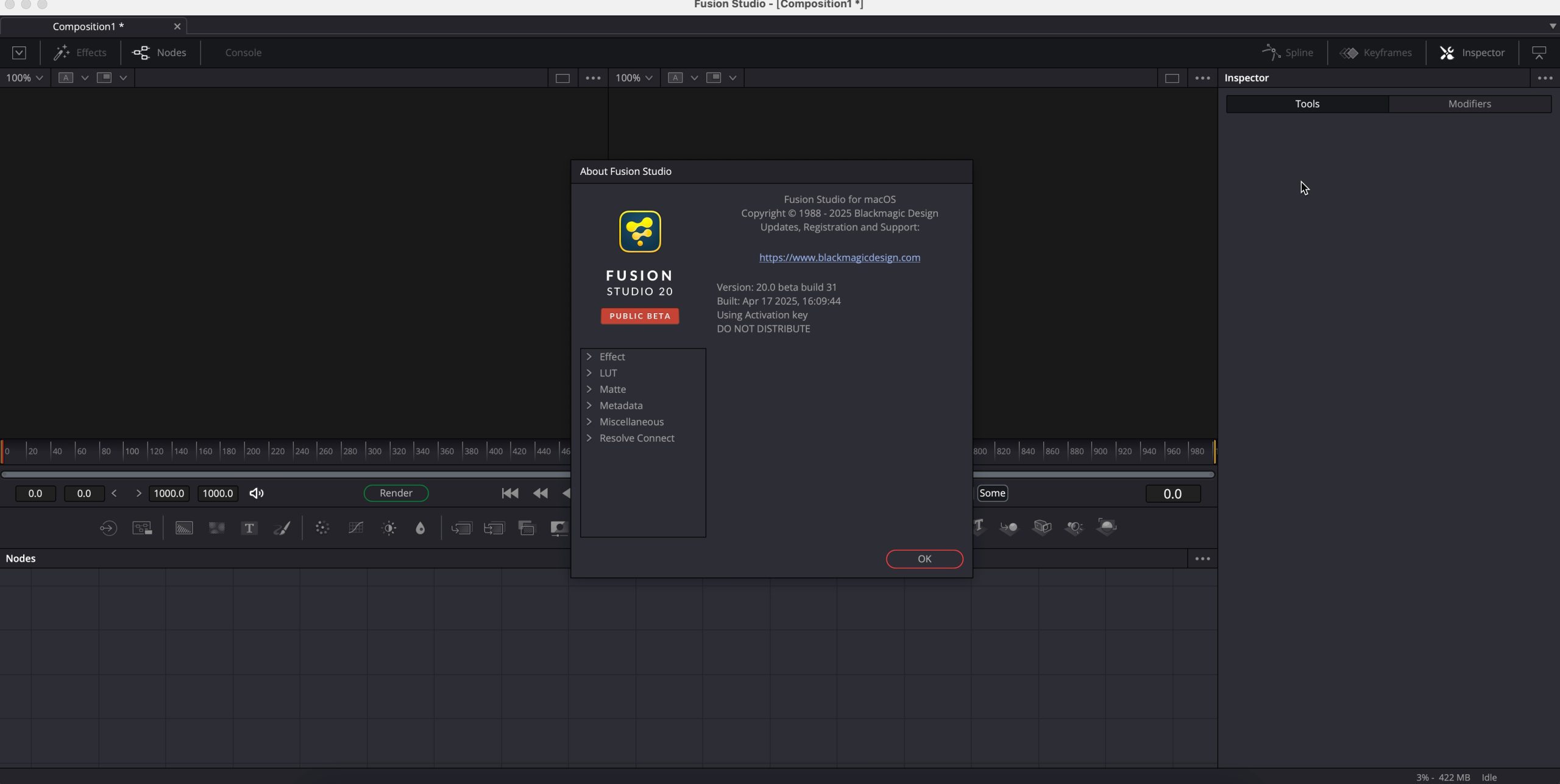Add a Saver node from the toolbar
Viewport: 1560px width, 784px height.
tap(142, 528)
